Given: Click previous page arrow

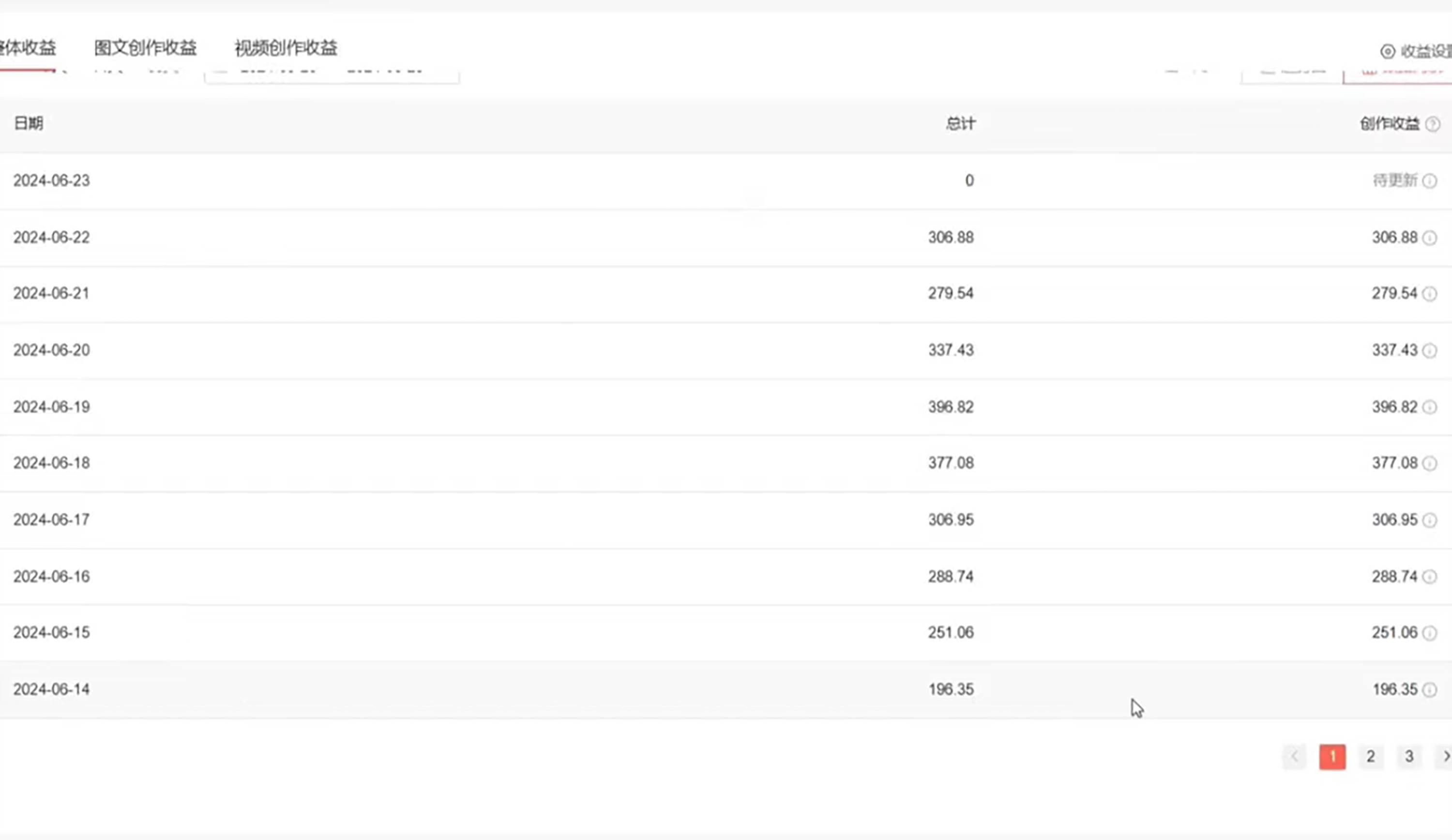Looking at the screenshot, I should tap(1294, 756).
